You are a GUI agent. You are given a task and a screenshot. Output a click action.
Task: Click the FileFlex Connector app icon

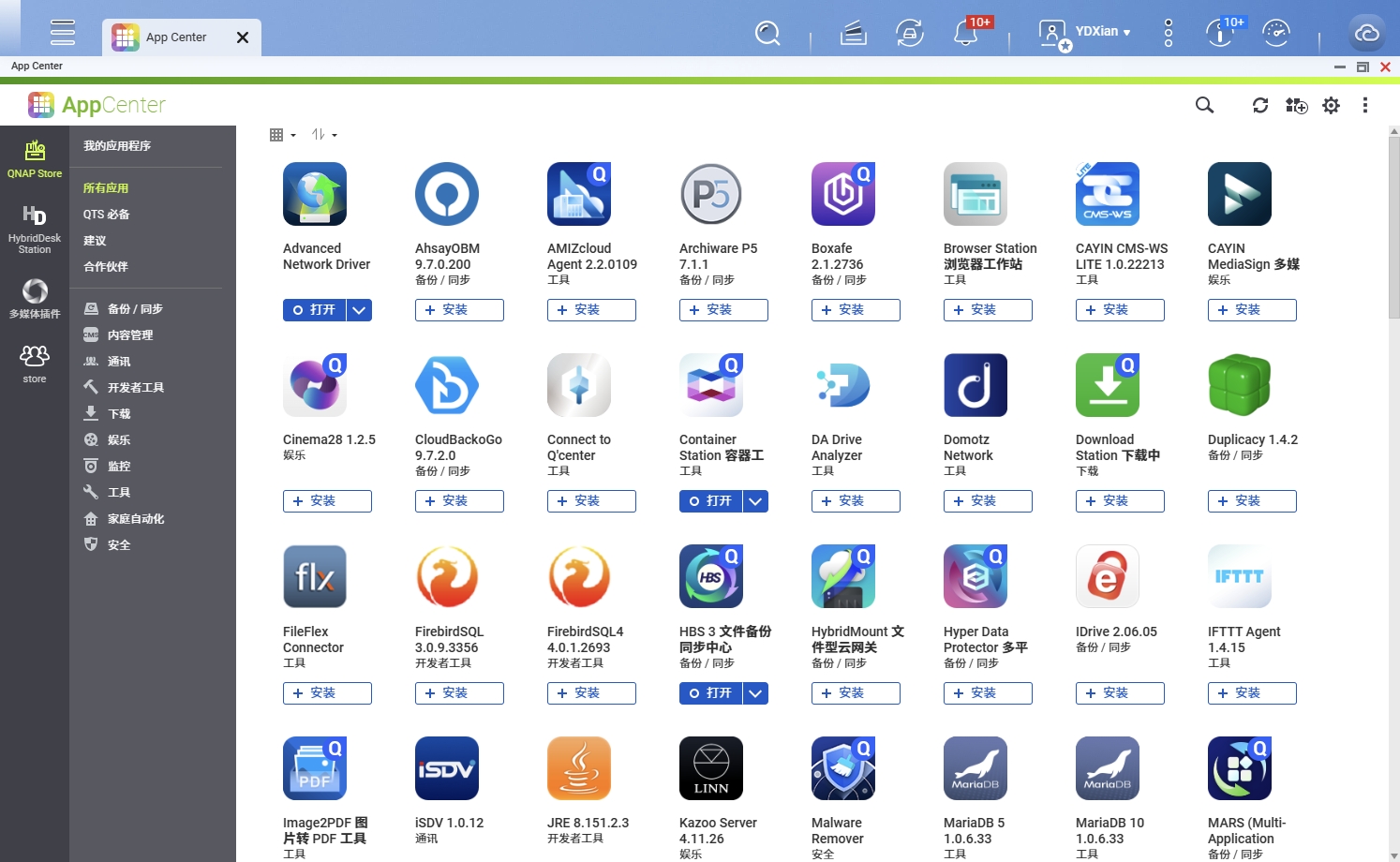315,577
